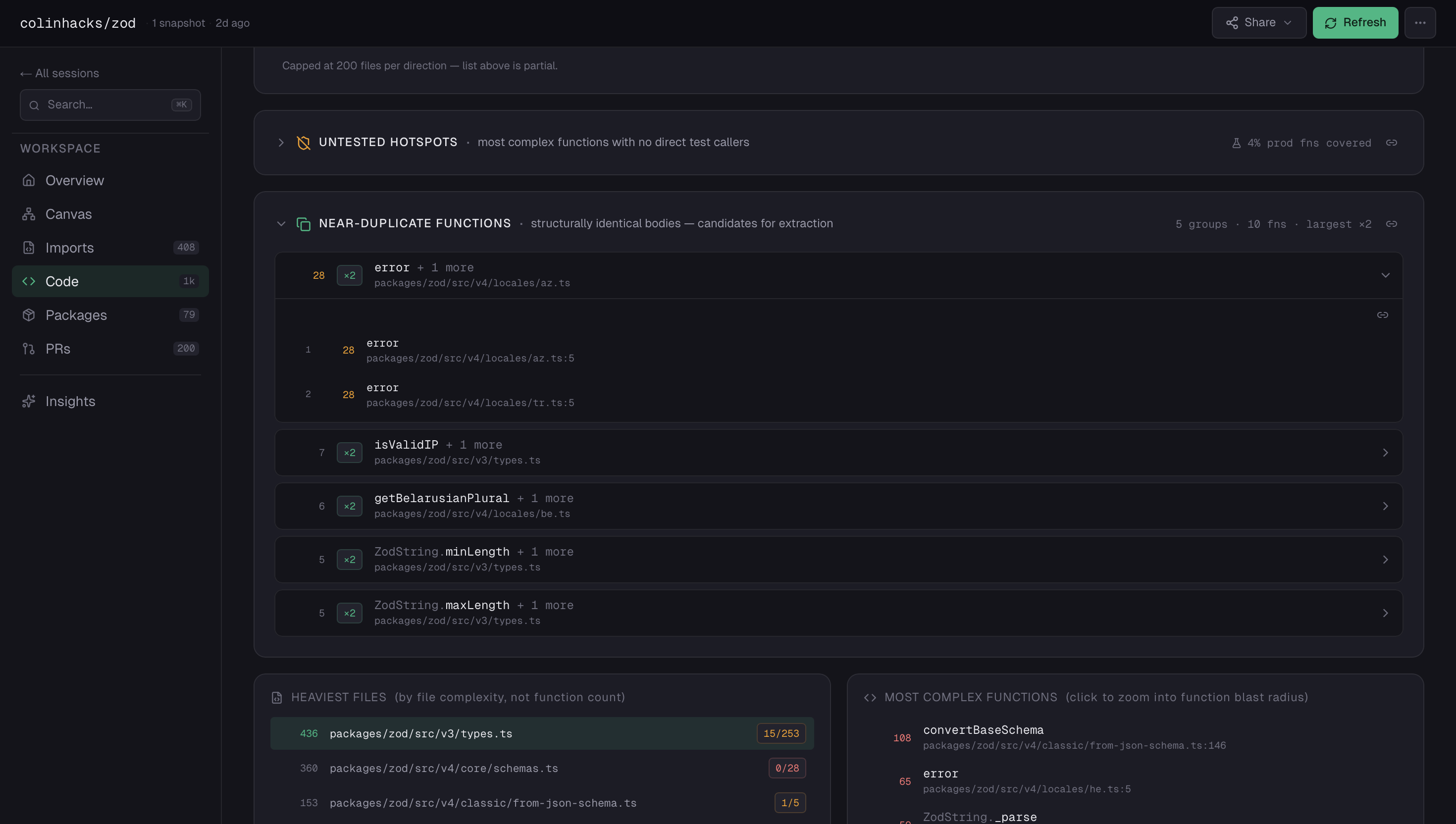Select packages/zod/src/v3/types.ts heaviest file
The image size is (1456, 824).
coord(542,733)
